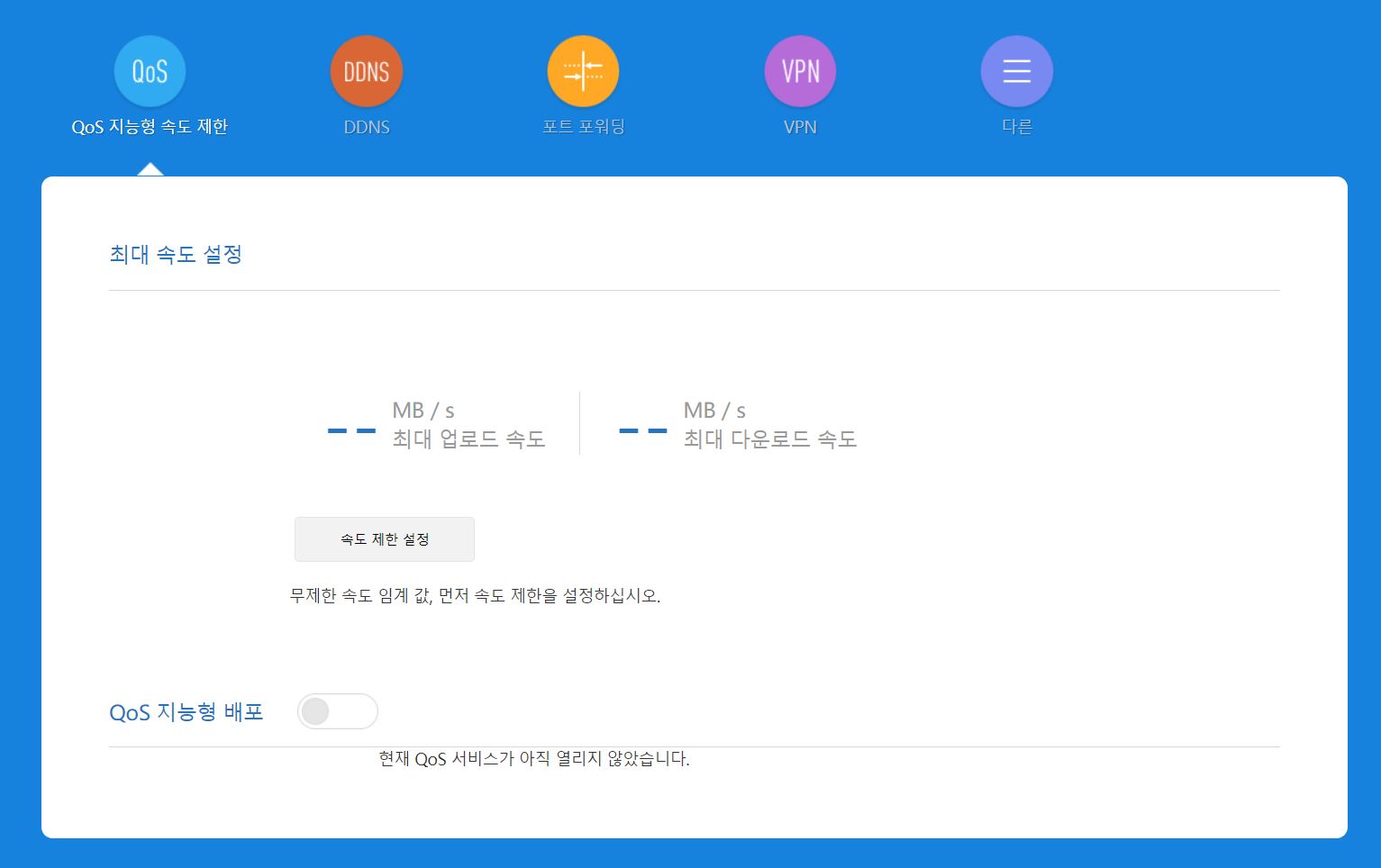This screenshot has height=868, width=1381.
Task: Click the QoS 지능형 배포 label
Action: (x=186, y=712)
